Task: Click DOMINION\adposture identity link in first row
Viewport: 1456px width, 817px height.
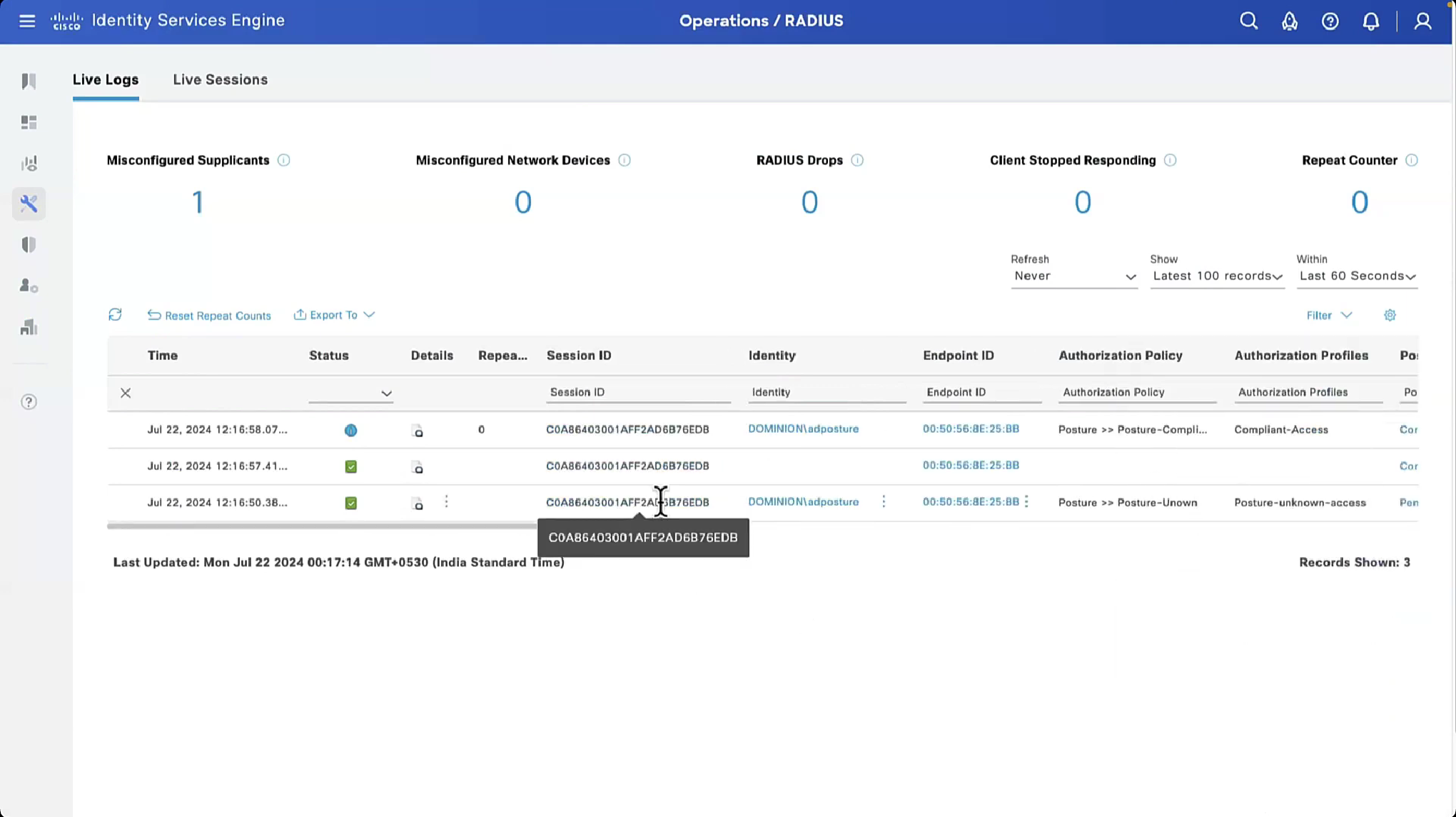Action: pos(803,428)
